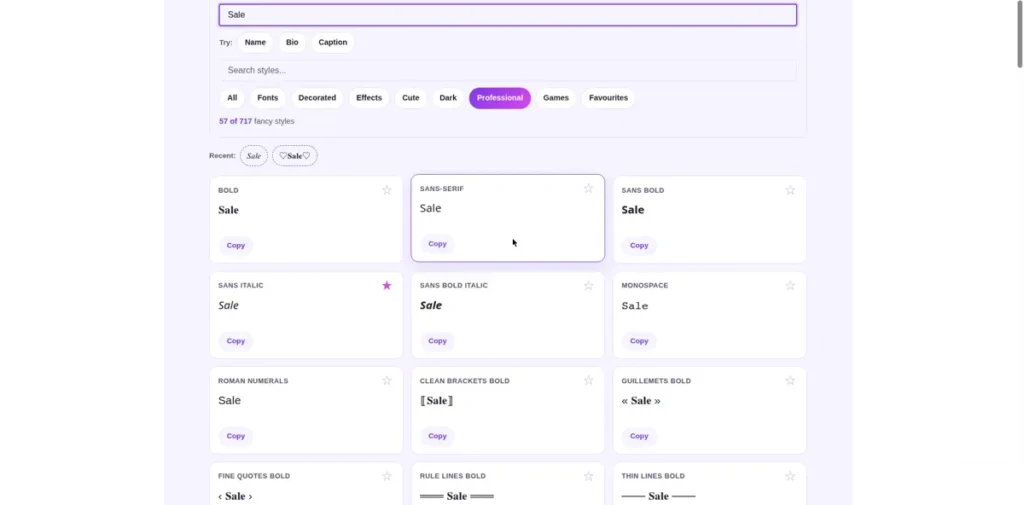Image resolution: width=1024 pixels, height=505 pixels.
Task: Favourite Clean Brackets Bold with star
Action: [588, 380]
